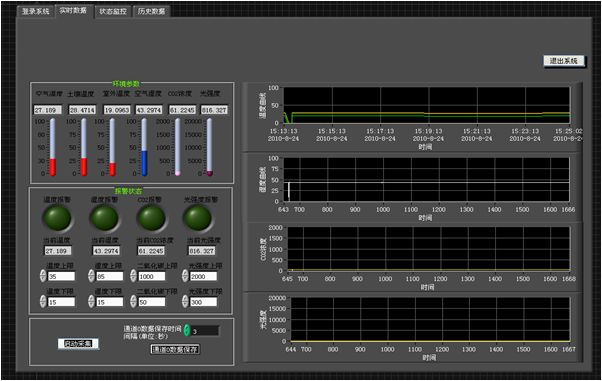Image resolution: width=602 pixels, height=381 pixels.
Task: Click the 湿度曲线 chart plot area
Action: [x=427, y=180]
